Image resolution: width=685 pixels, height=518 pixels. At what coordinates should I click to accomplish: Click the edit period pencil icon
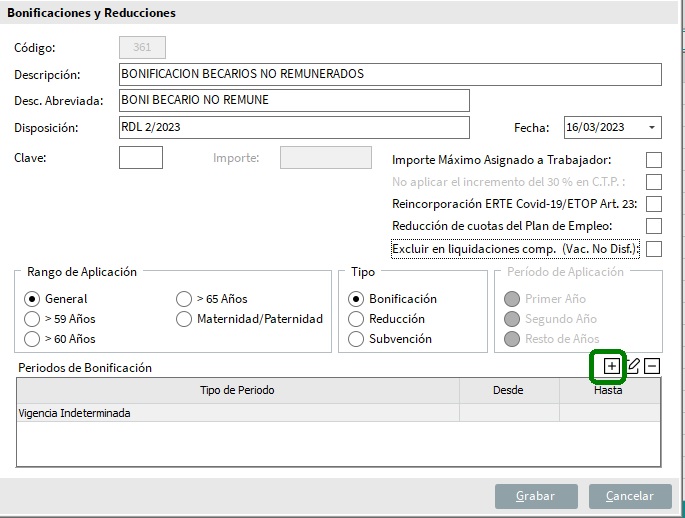[632, 366]
